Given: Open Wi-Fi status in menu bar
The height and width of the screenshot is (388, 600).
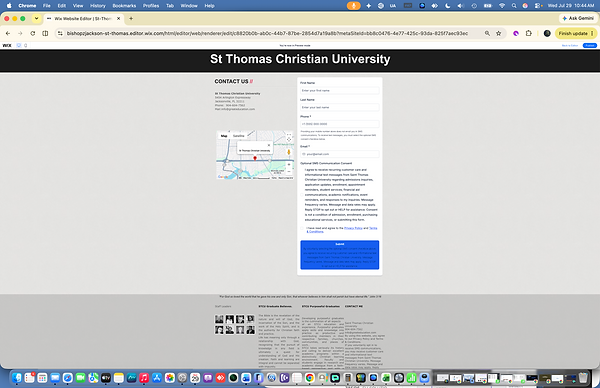Looking at the screenshot, I should [x=502, y=6].
